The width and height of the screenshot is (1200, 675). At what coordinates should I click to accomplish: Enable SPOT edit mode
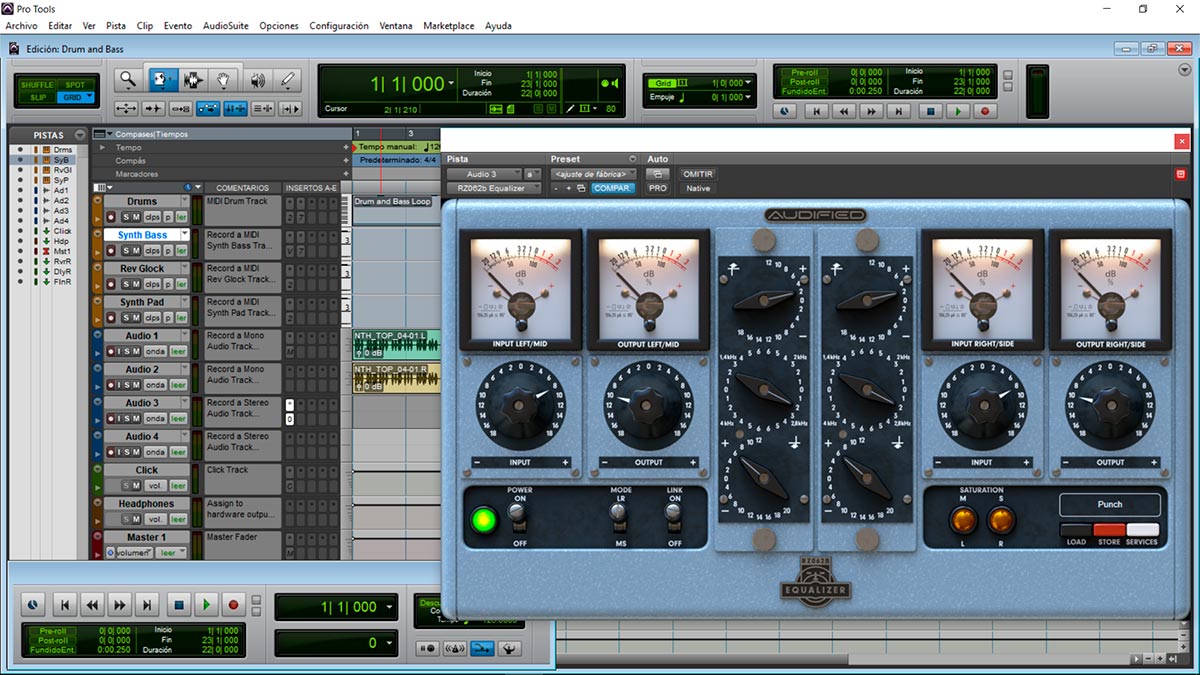[x=74, y=85]
